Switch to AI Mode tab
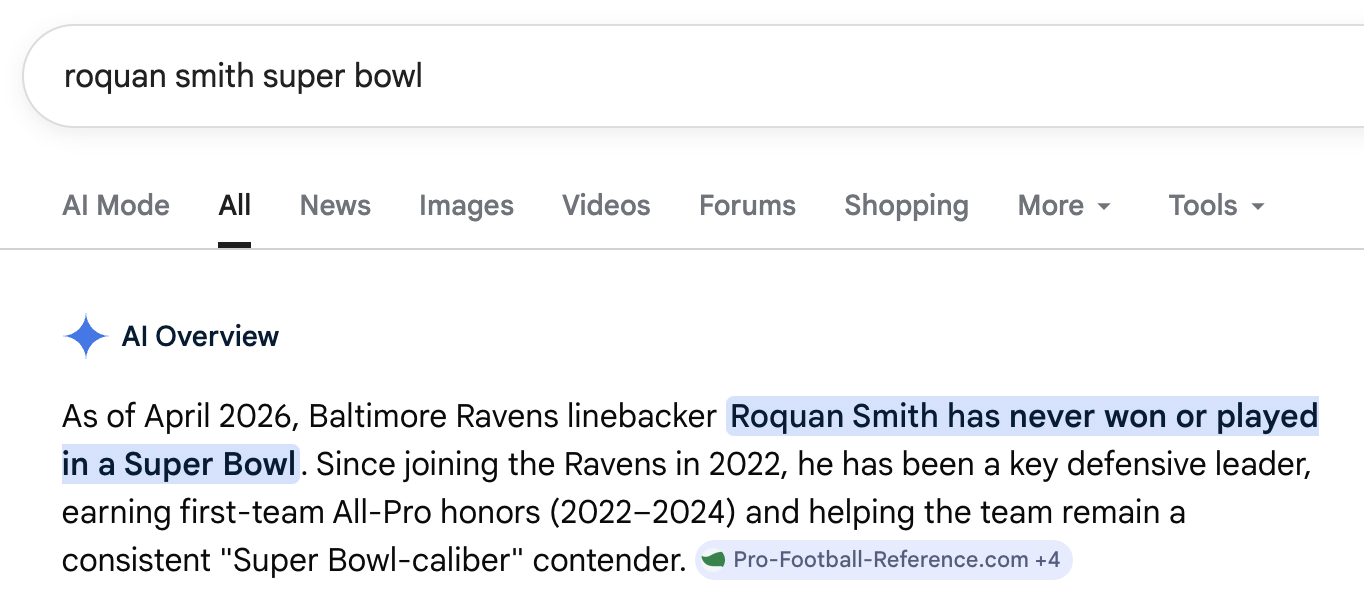Screen dimensions: 1364x602 116,206
